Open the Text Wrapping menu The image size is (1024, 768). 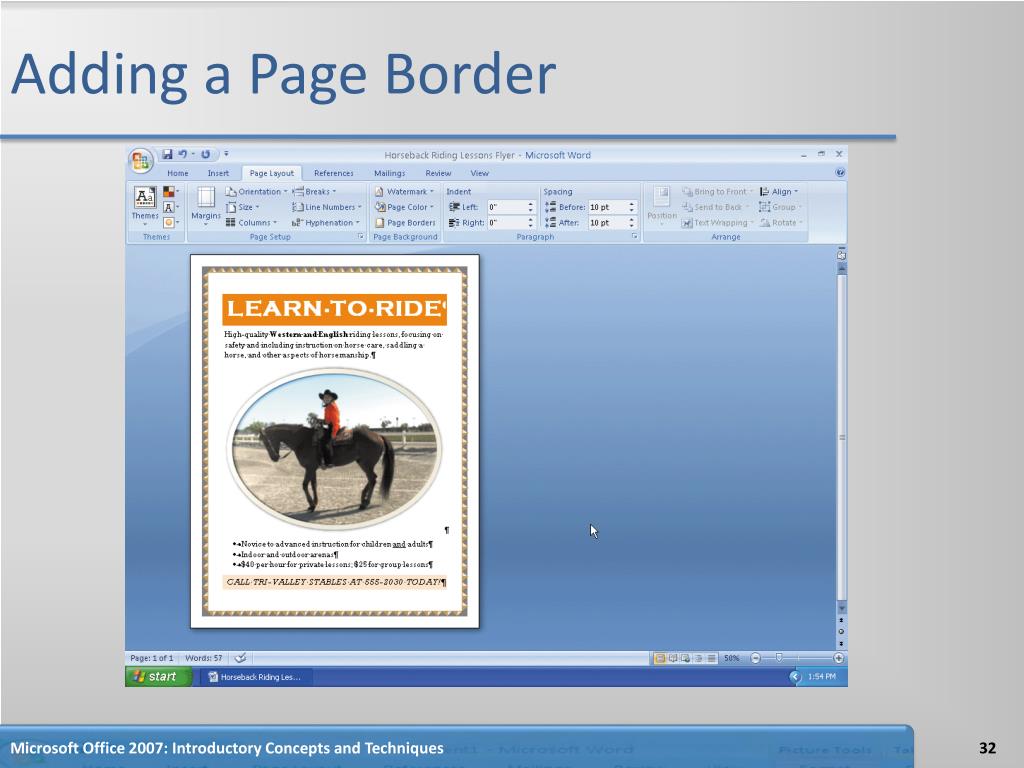point(718,222)
